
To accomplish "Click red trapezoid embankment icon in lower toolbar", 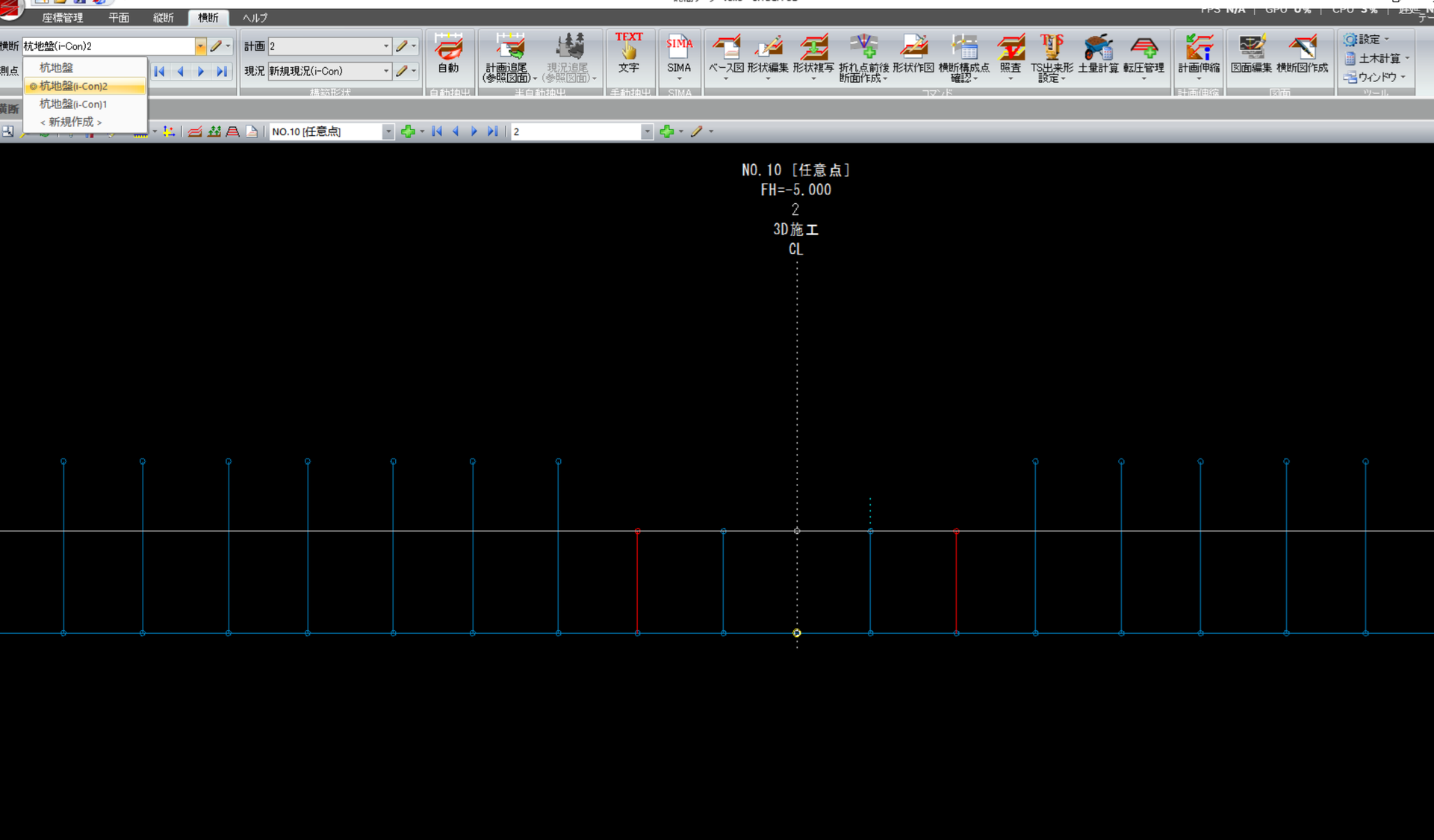I will (x=233, y=131).
